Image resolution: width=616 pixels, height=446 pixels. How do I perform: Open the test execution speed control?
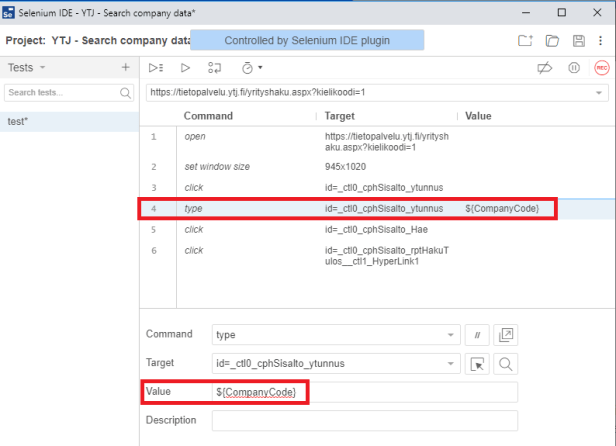tap(250, 68)
